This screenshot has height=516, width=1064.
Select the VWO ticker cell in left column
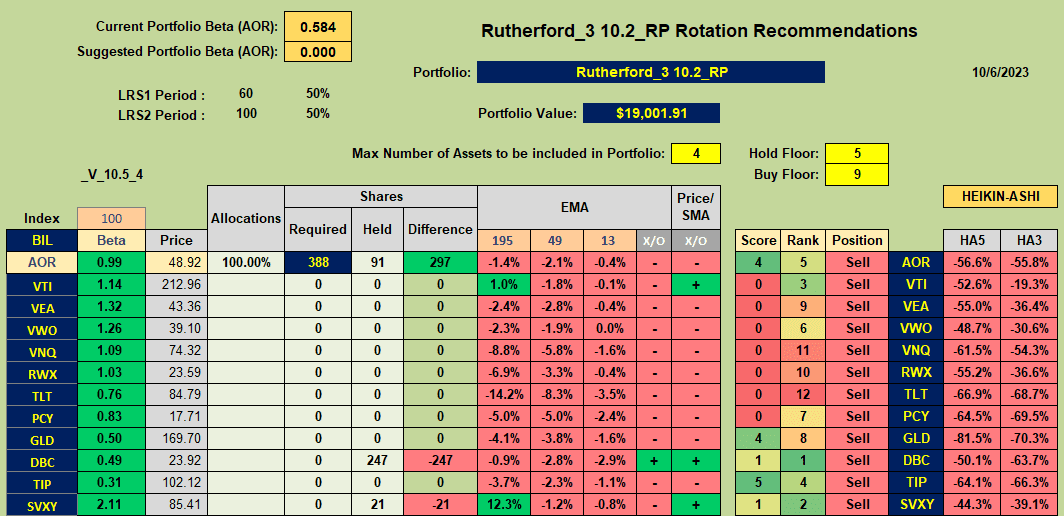pyautogui.click(x=42, y=329)
